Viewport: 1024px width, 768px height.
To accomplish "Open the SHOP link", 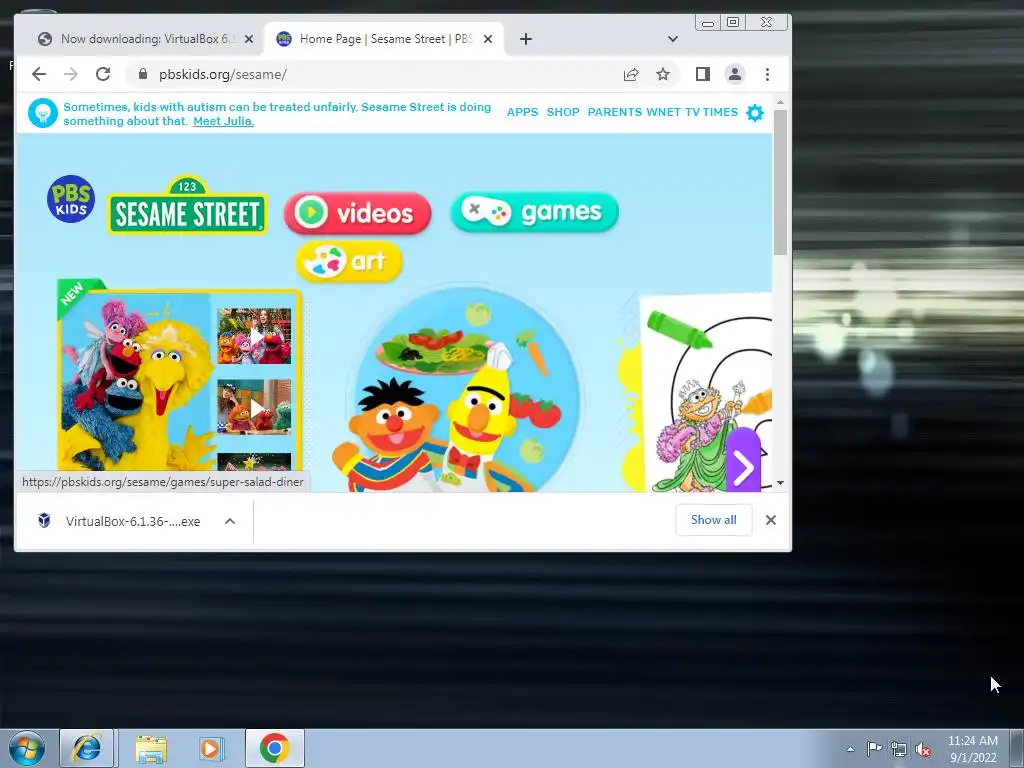I will click(x=563, y=112).
